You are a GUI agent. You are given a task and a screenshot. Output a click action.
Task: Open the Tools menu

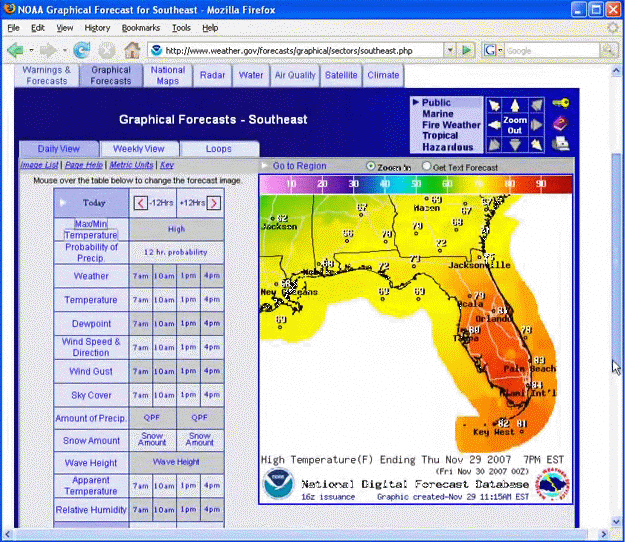point(181,28)
